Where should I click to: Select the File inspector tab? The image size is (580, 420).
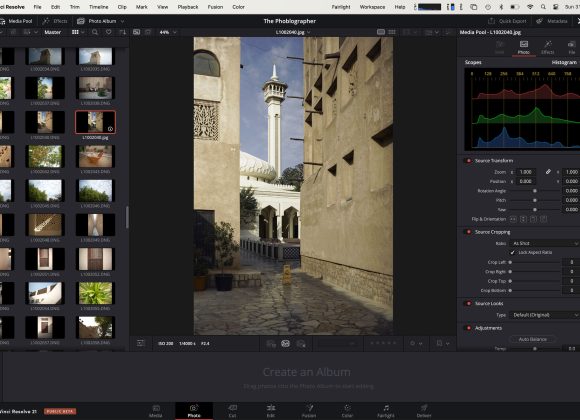click(571, 47)
